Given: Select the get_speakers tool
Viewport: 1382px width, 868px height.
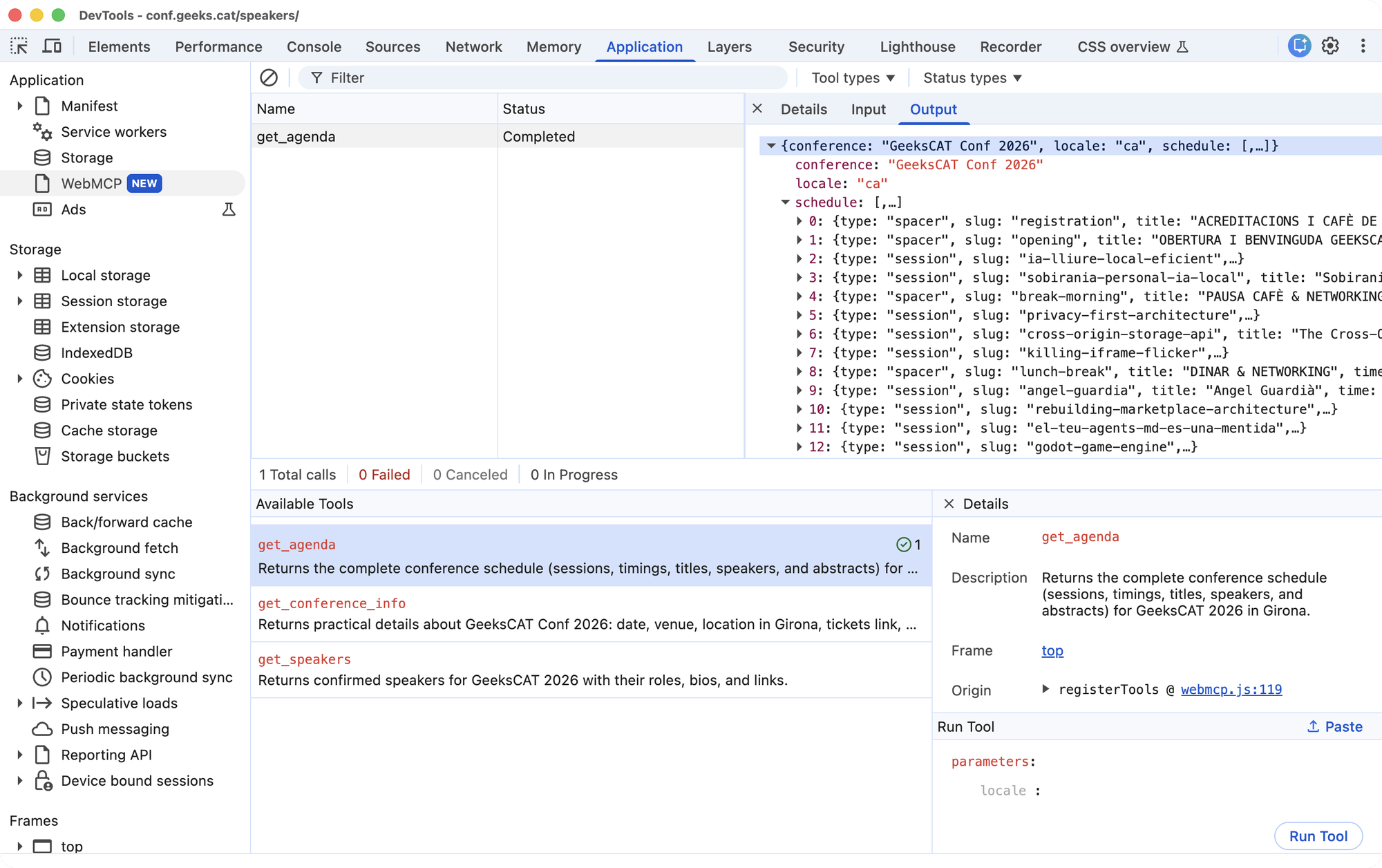Looking at the screenshot, I should (x=591, y=670).
